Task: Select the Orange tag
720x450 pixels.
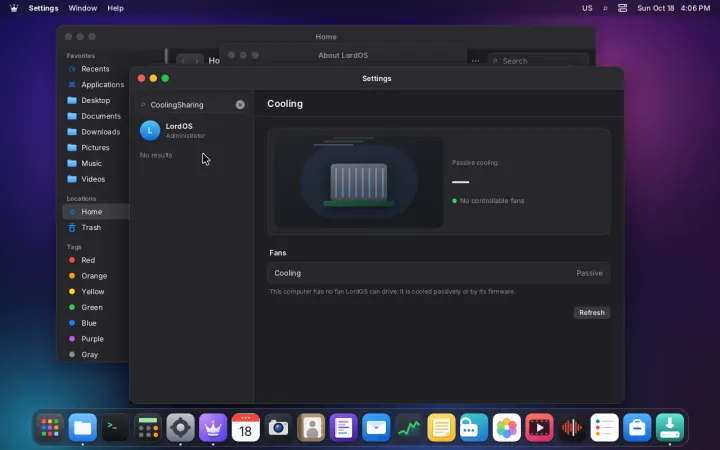Action: [x=94, y=276]
